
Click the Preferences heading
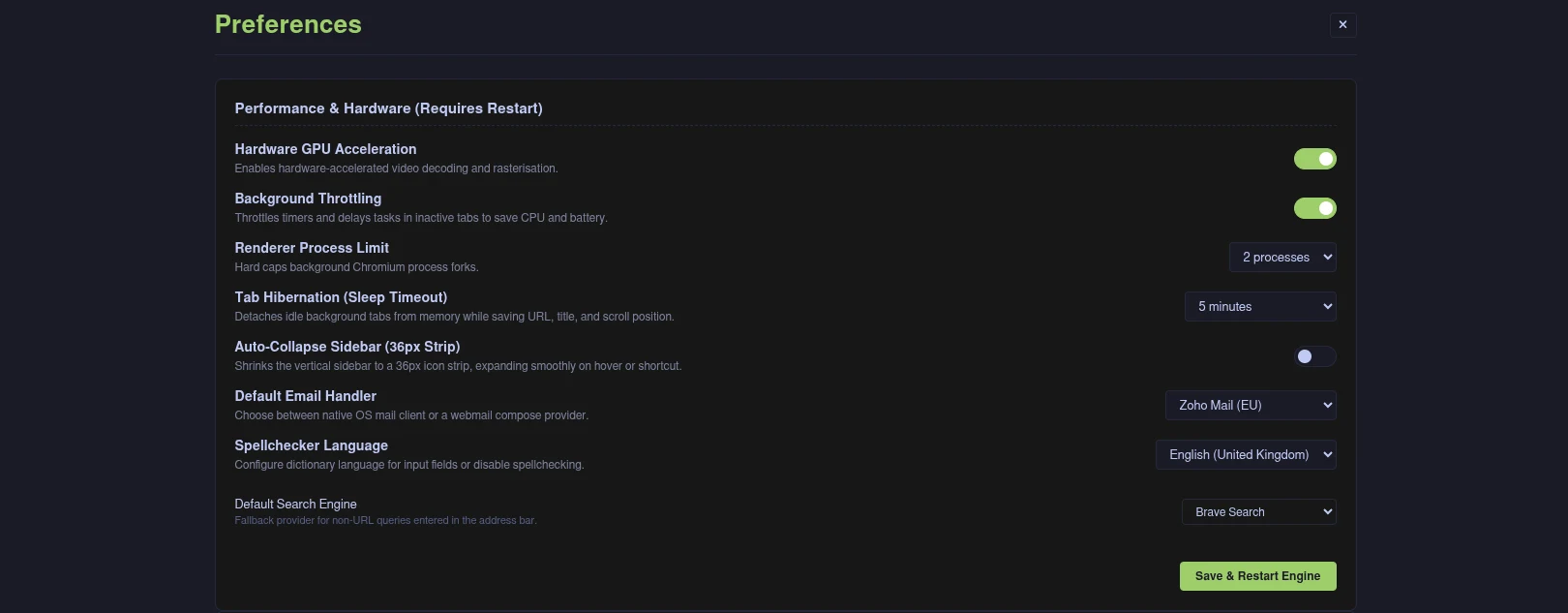(288, 24)
